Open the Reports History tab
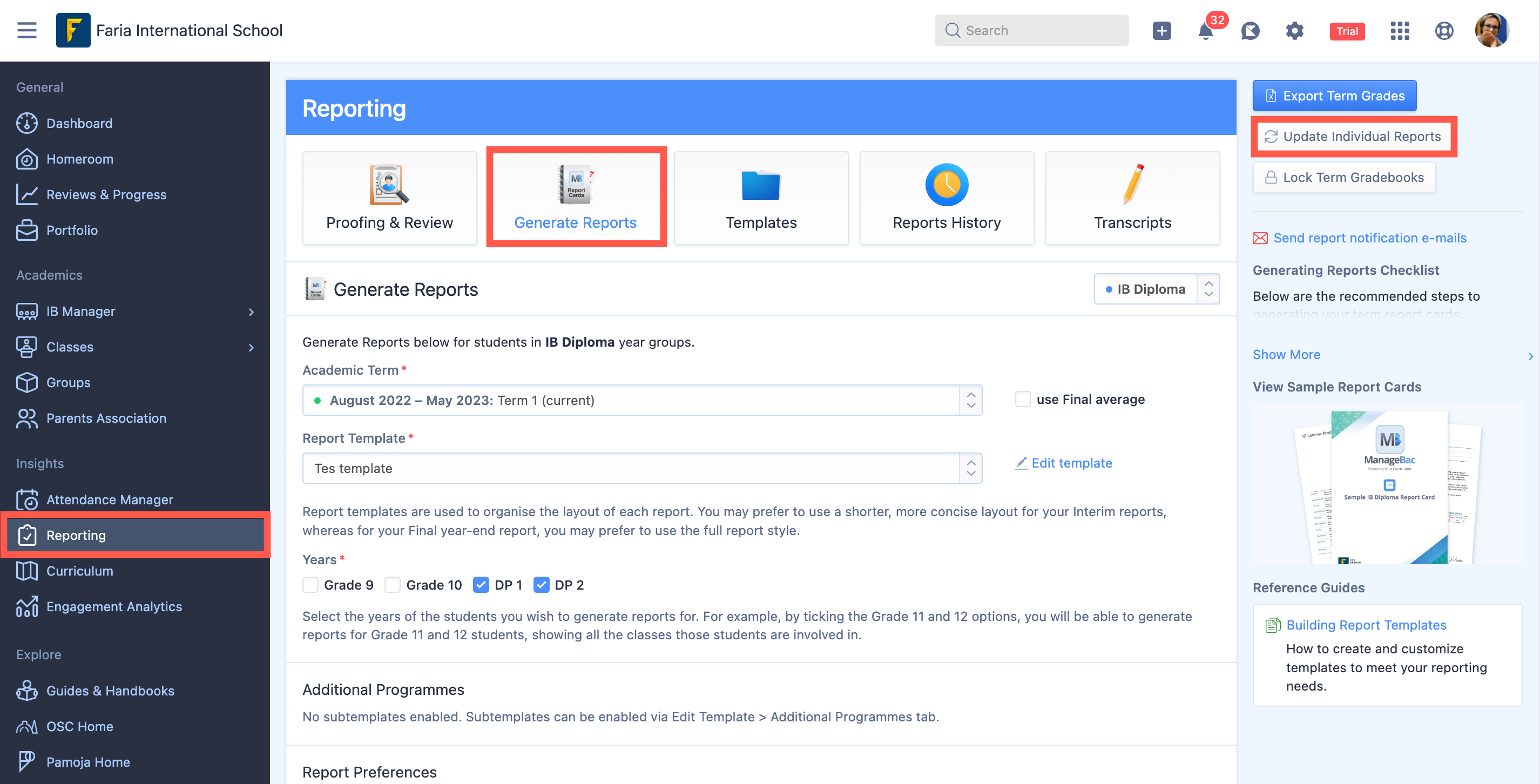Viewport: 1540px width, 784px height. tap(947, 198)
